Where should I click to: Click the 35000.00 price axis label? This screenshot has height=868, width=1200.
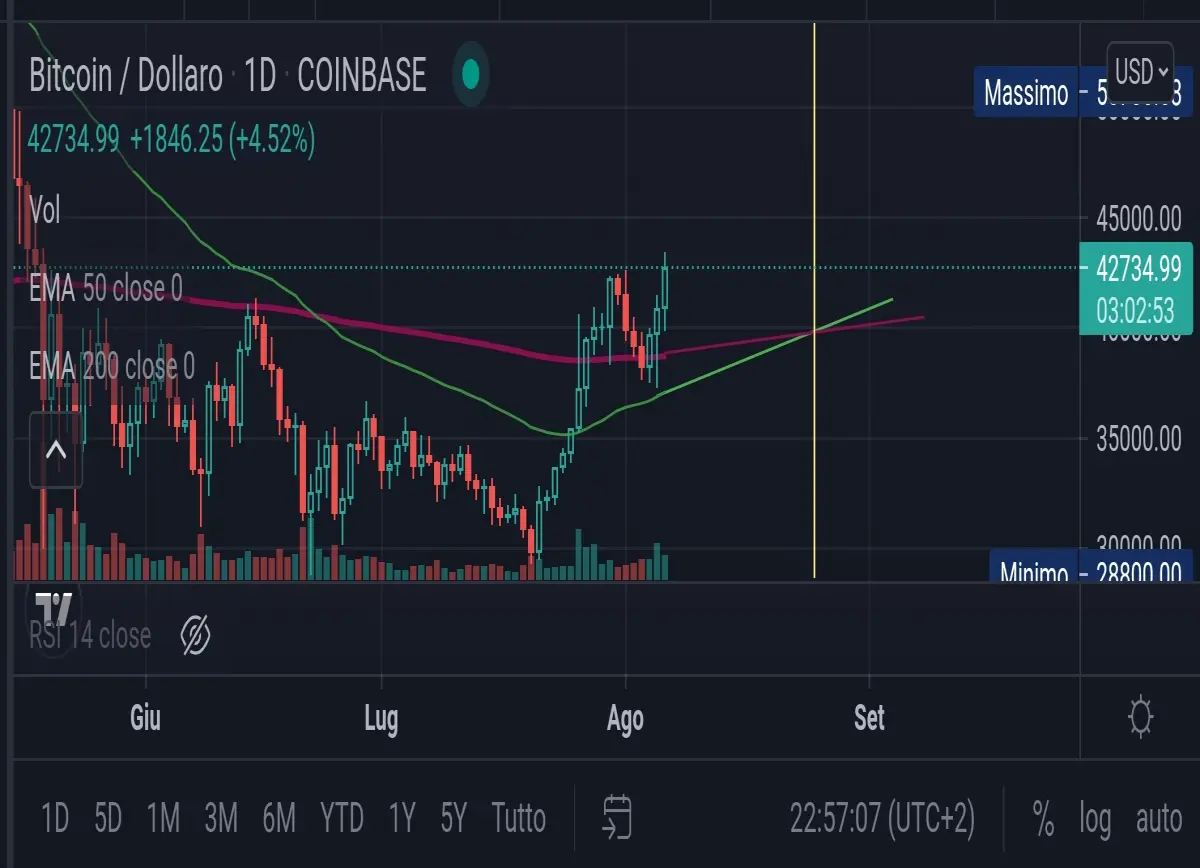(1138, 438)
